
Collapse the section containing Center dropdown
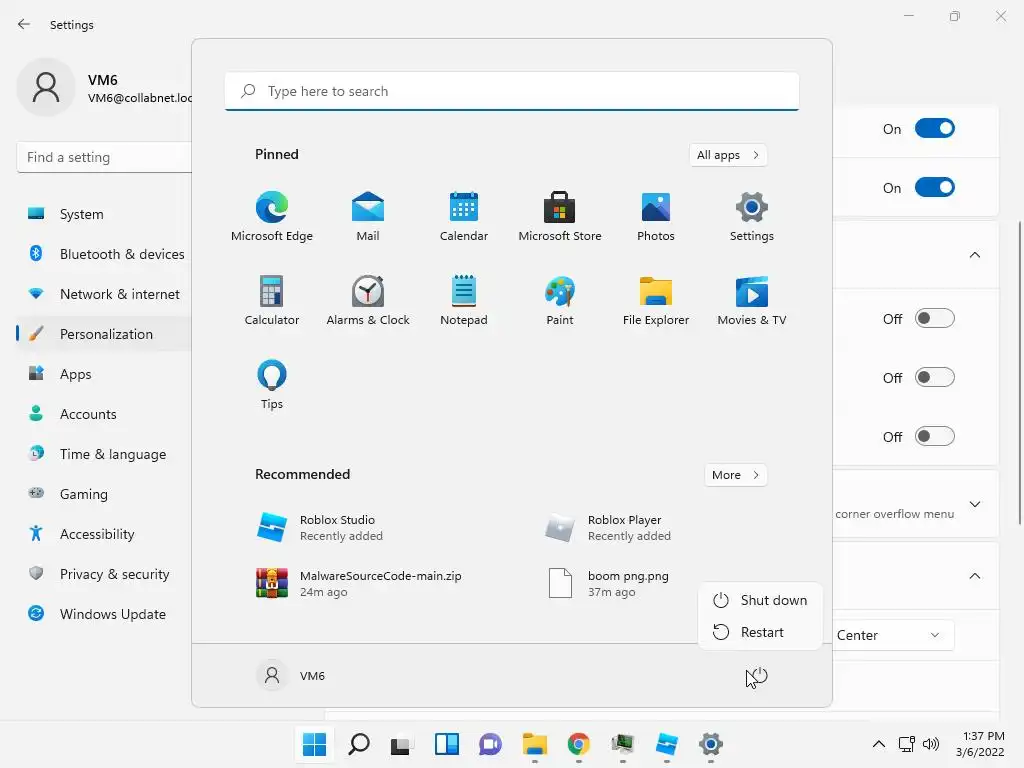pyautogui.click(x=975, y=576)
